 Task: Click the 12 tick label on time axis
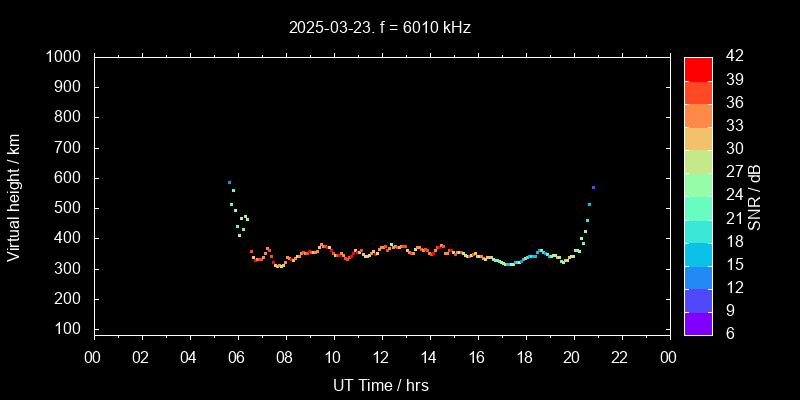(x=380, y=356)
